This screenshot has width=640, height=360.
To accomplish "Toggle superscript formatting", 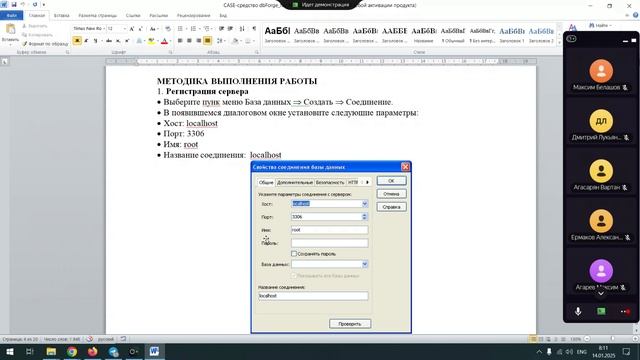I will coord(127,41).
